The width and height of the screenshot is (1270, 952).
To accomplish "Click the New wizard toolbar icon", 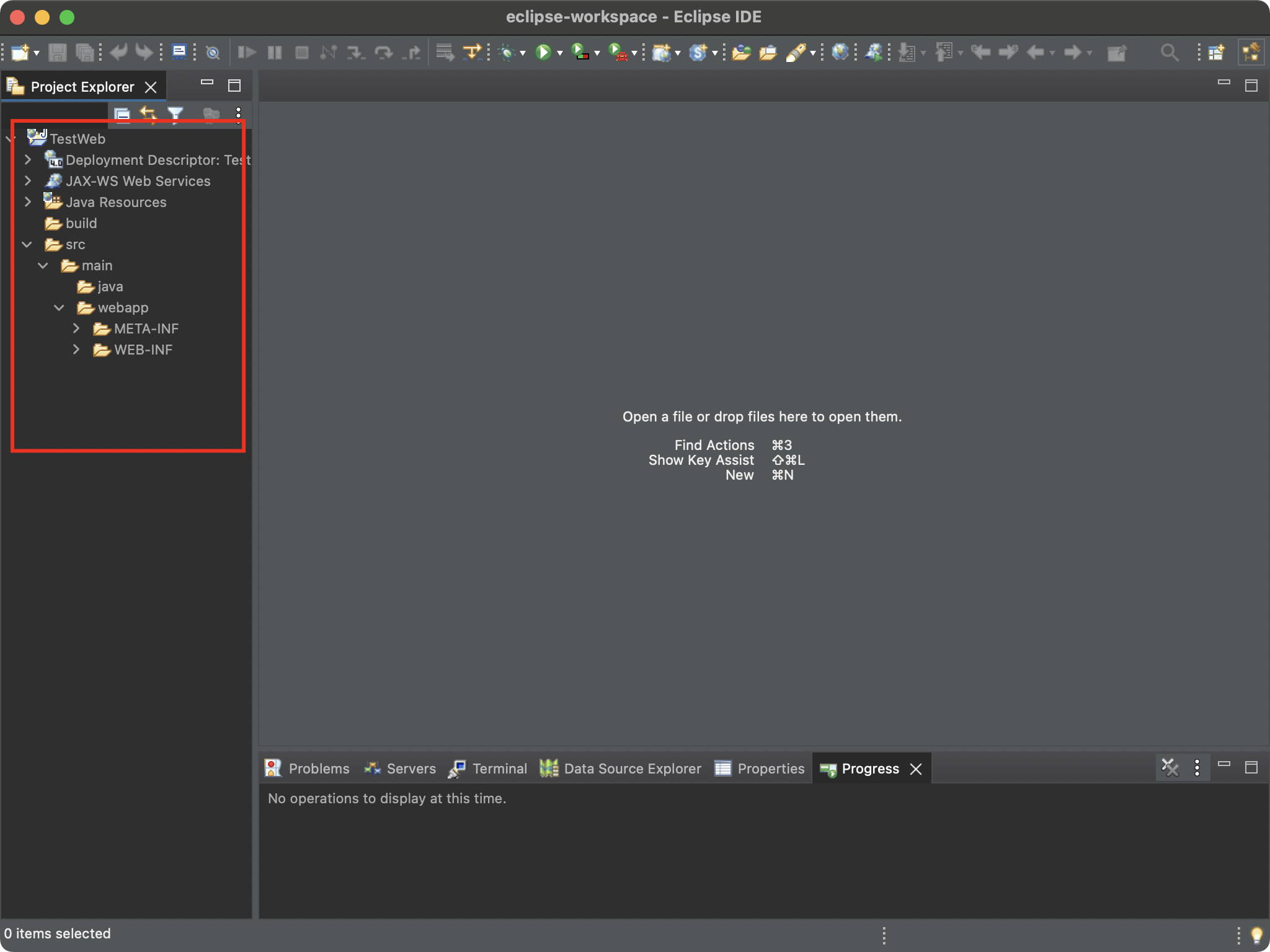I will click(20, 53).
